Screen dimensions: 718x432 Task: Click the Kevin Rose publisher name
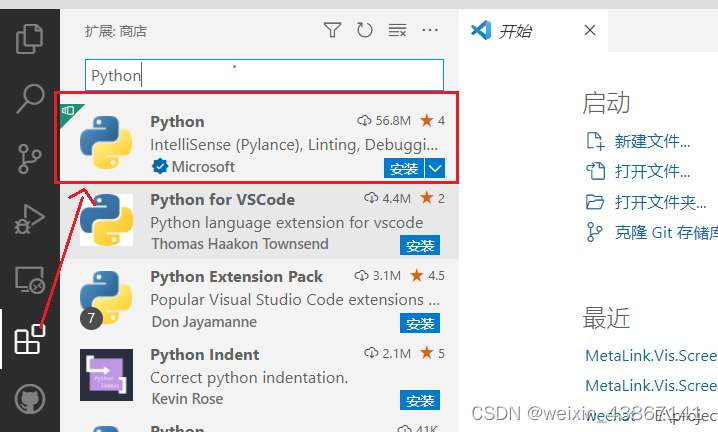pos(187,399)
